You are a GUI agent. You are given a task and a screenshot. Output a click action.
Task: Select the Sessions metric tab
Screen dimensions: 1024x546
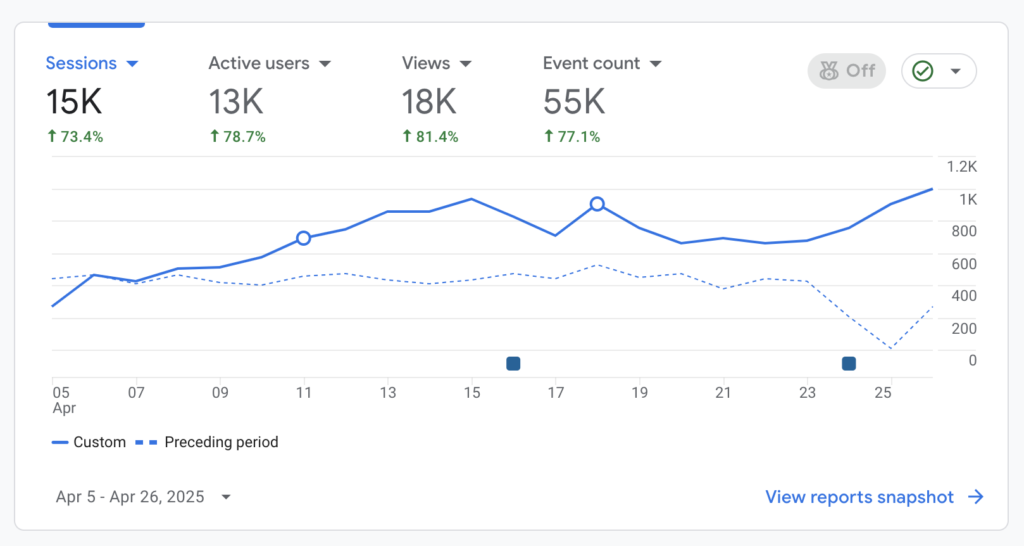(x=81, y=63)
